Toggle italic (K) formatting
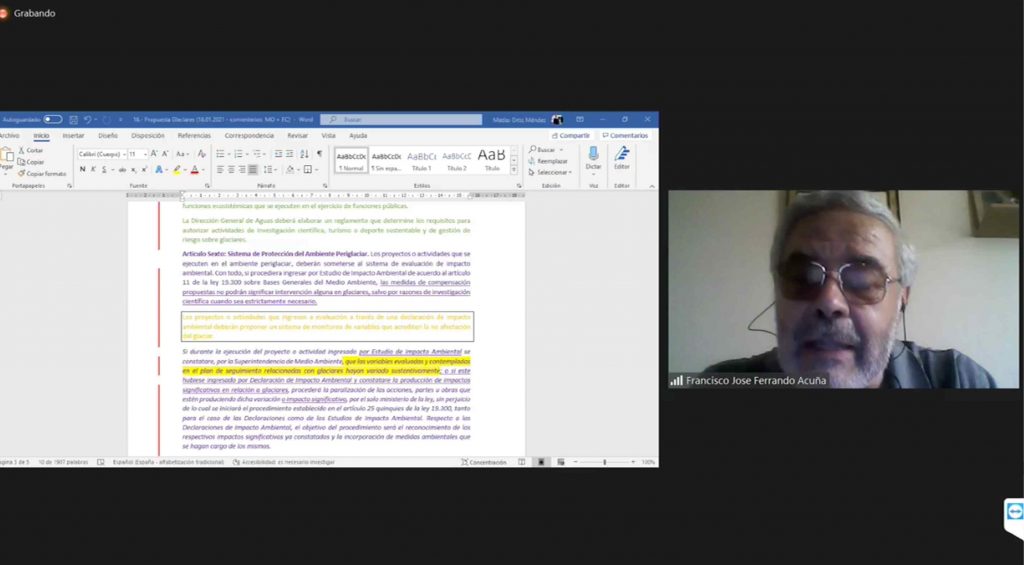The width and height of the screenshot is (1024, 565). click(x=93, y=170)
